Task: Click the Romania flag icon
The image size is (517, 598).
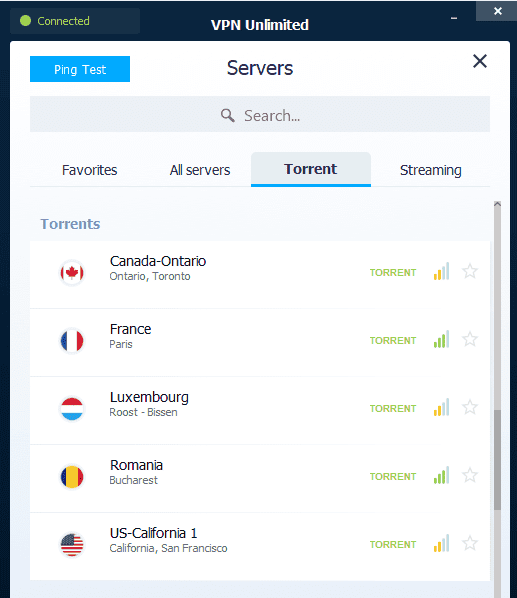Action: coord(72,477)
